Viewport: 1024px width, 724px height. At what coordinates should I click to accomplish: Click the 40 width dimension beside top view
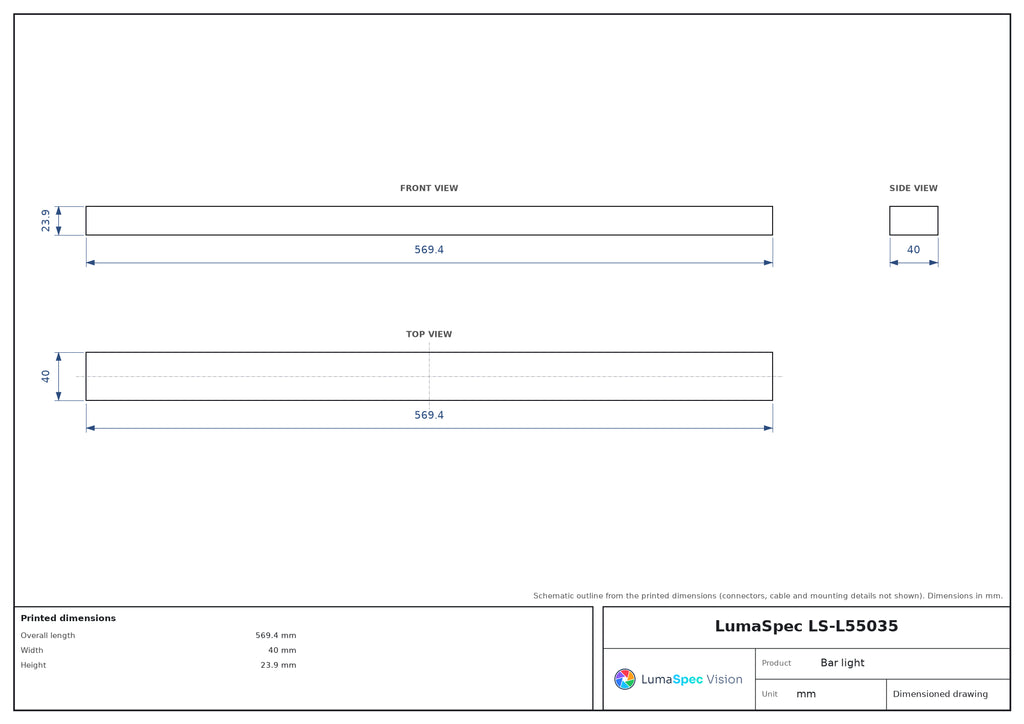[45, 377]
